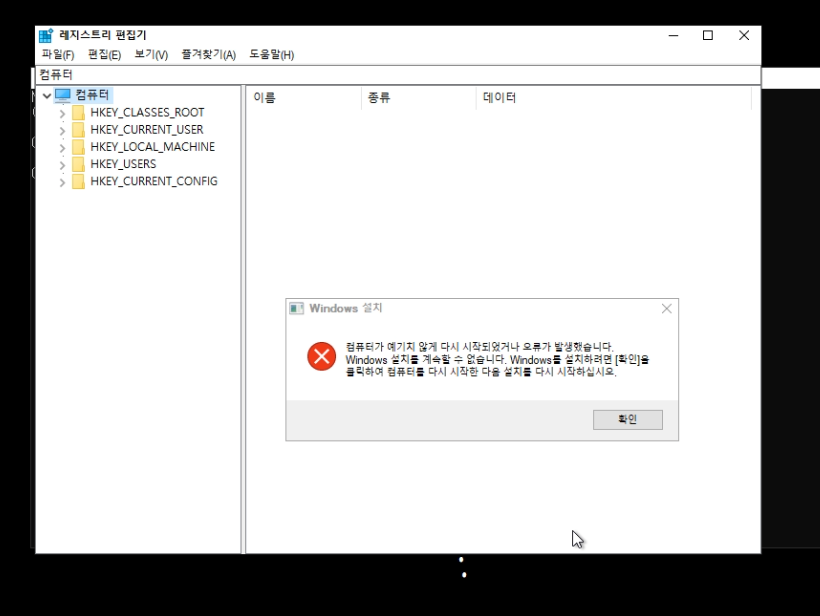This screenshot has width=820, height=616.
Task: Select the 컴퓨터 tree label
Action: coord(92,95)
